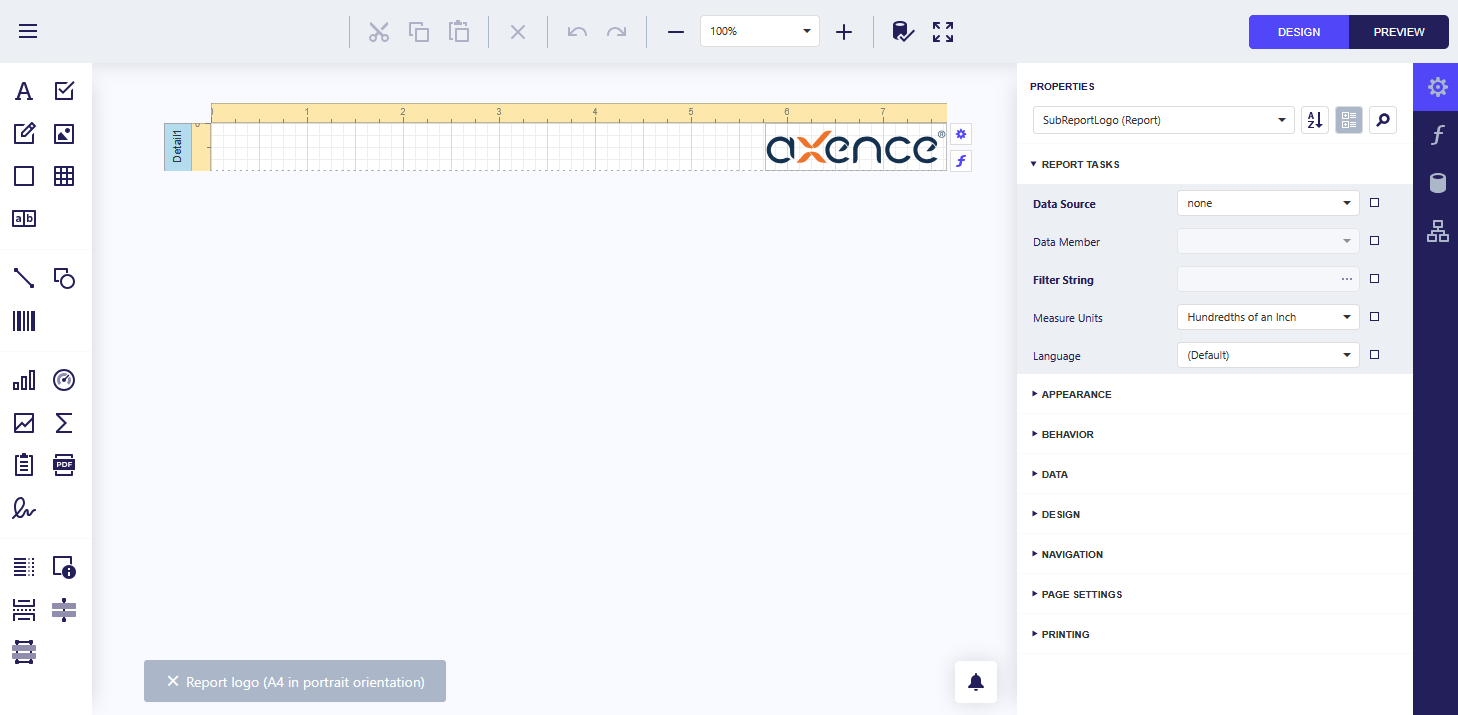This screenshot has height=715, width=1458.
Task: Click the Filter String ellipsis button
Action: click(x=1346, y=279)
